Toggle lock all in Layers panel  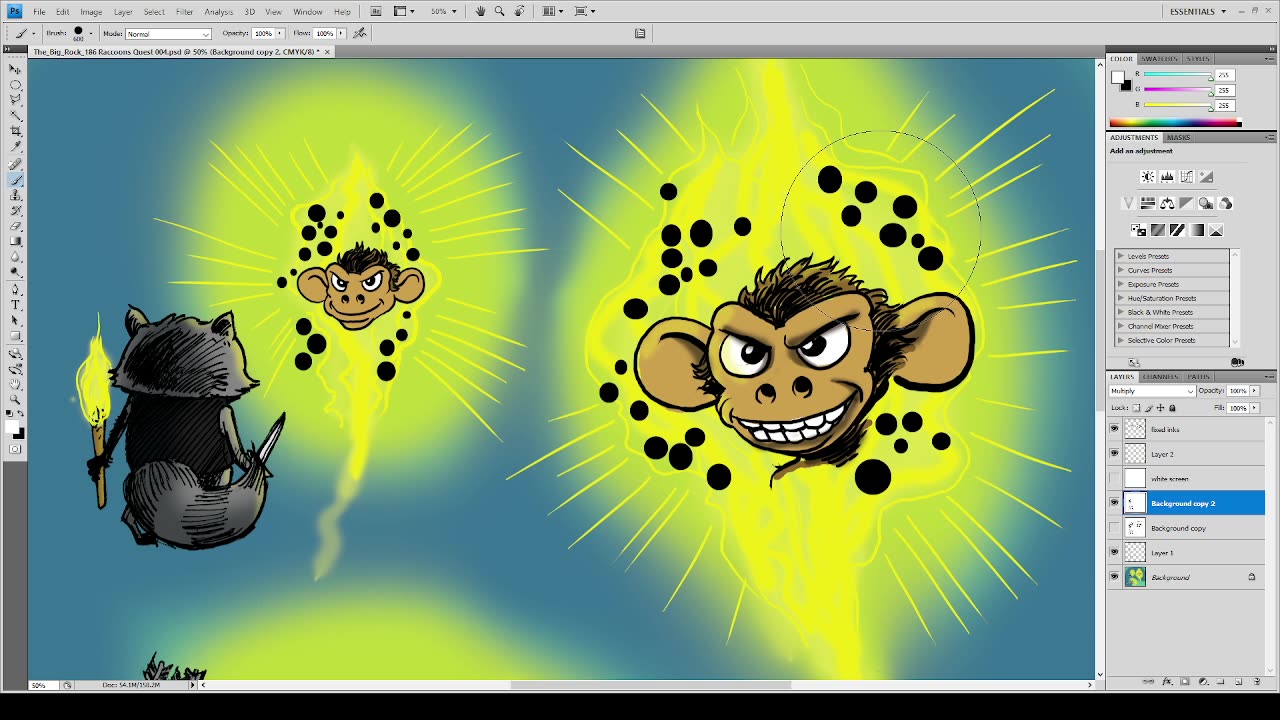(x=1173, y=408)
